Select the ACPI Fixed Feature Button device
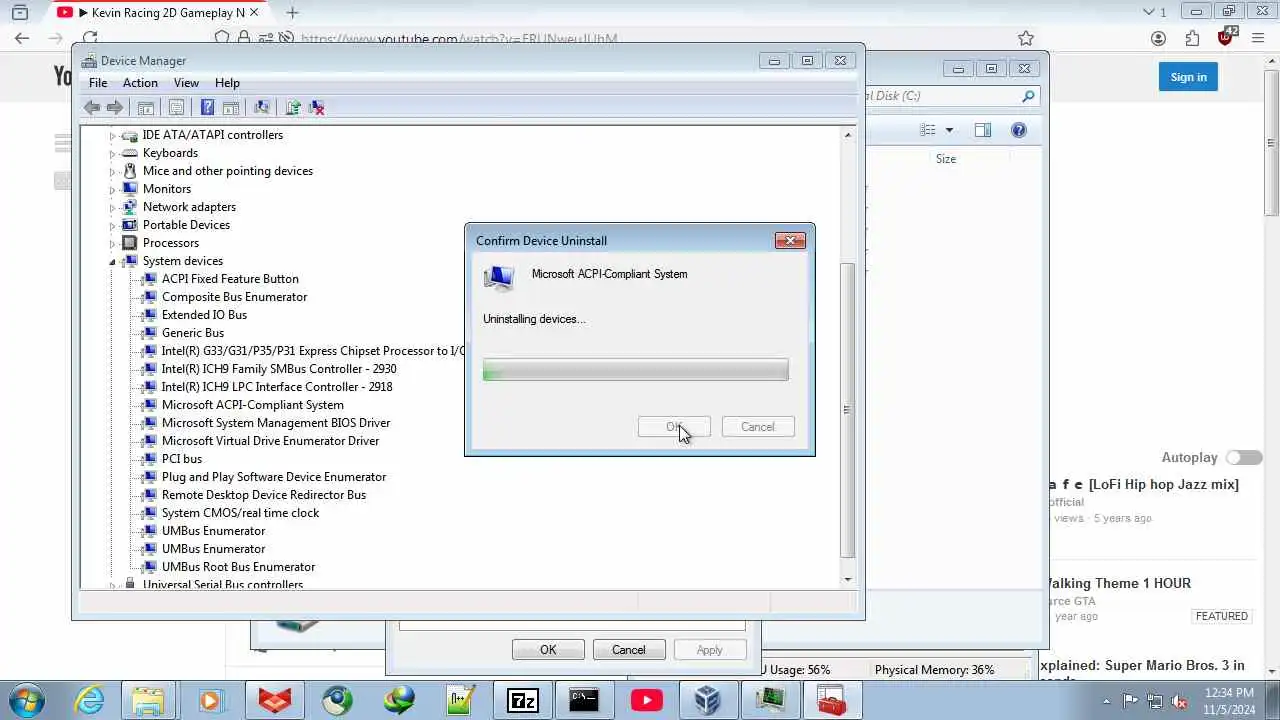 [230, 279]
